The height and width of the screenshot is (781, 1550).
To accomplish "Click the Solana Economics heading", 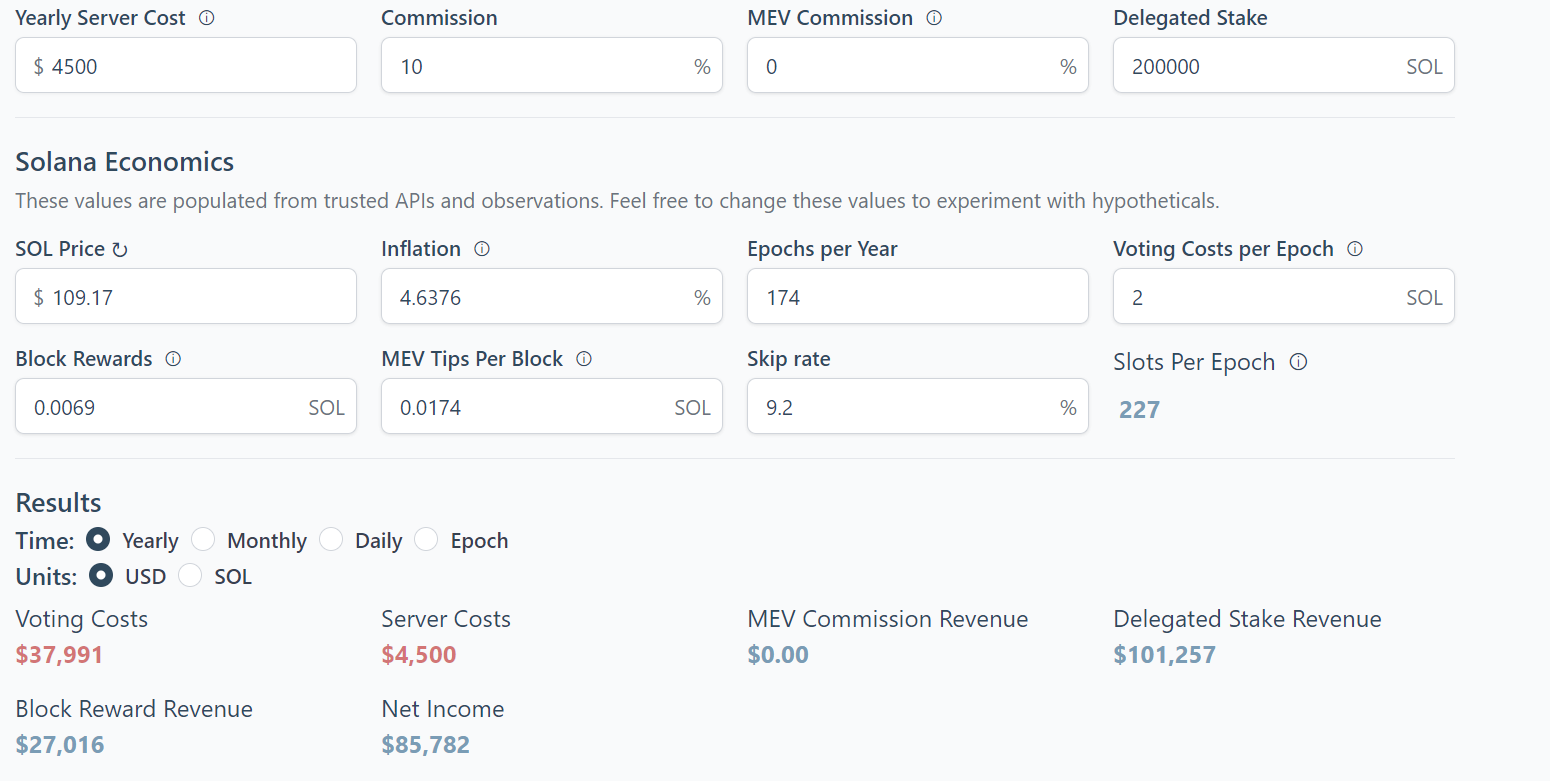I will tap(125, 162).
